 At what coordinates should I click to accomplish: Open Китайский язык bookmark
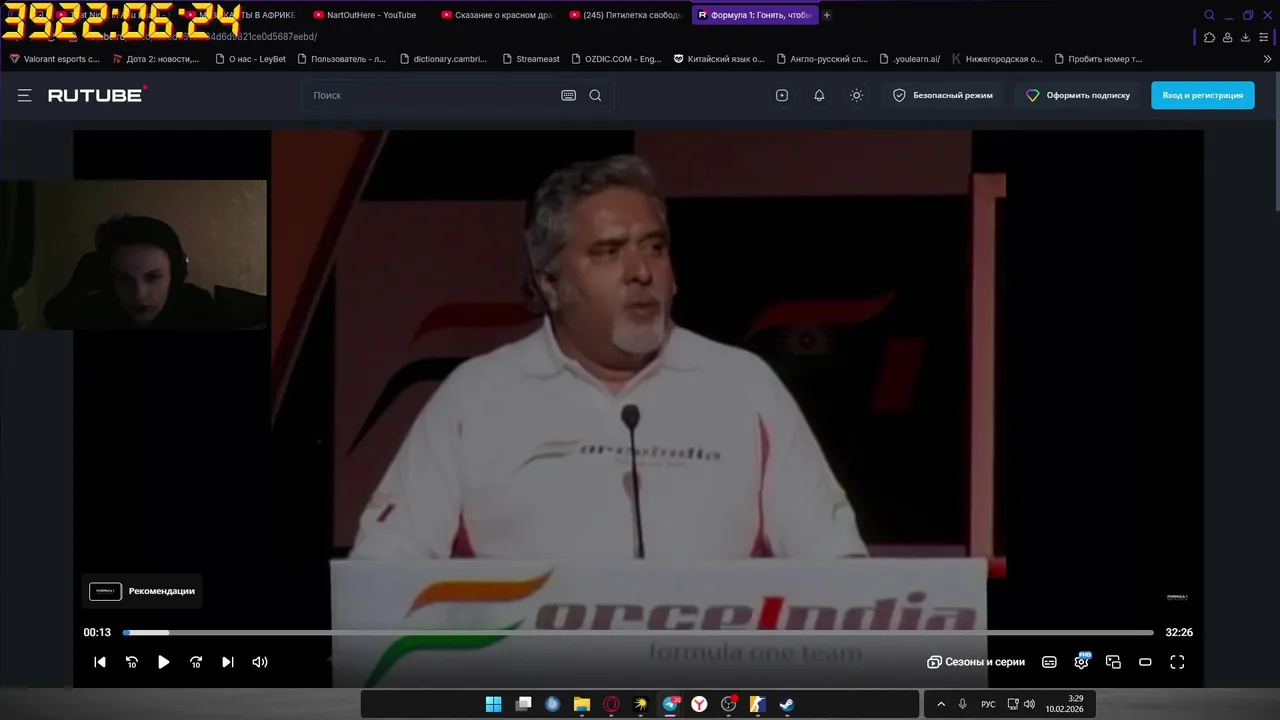point(719,59)
